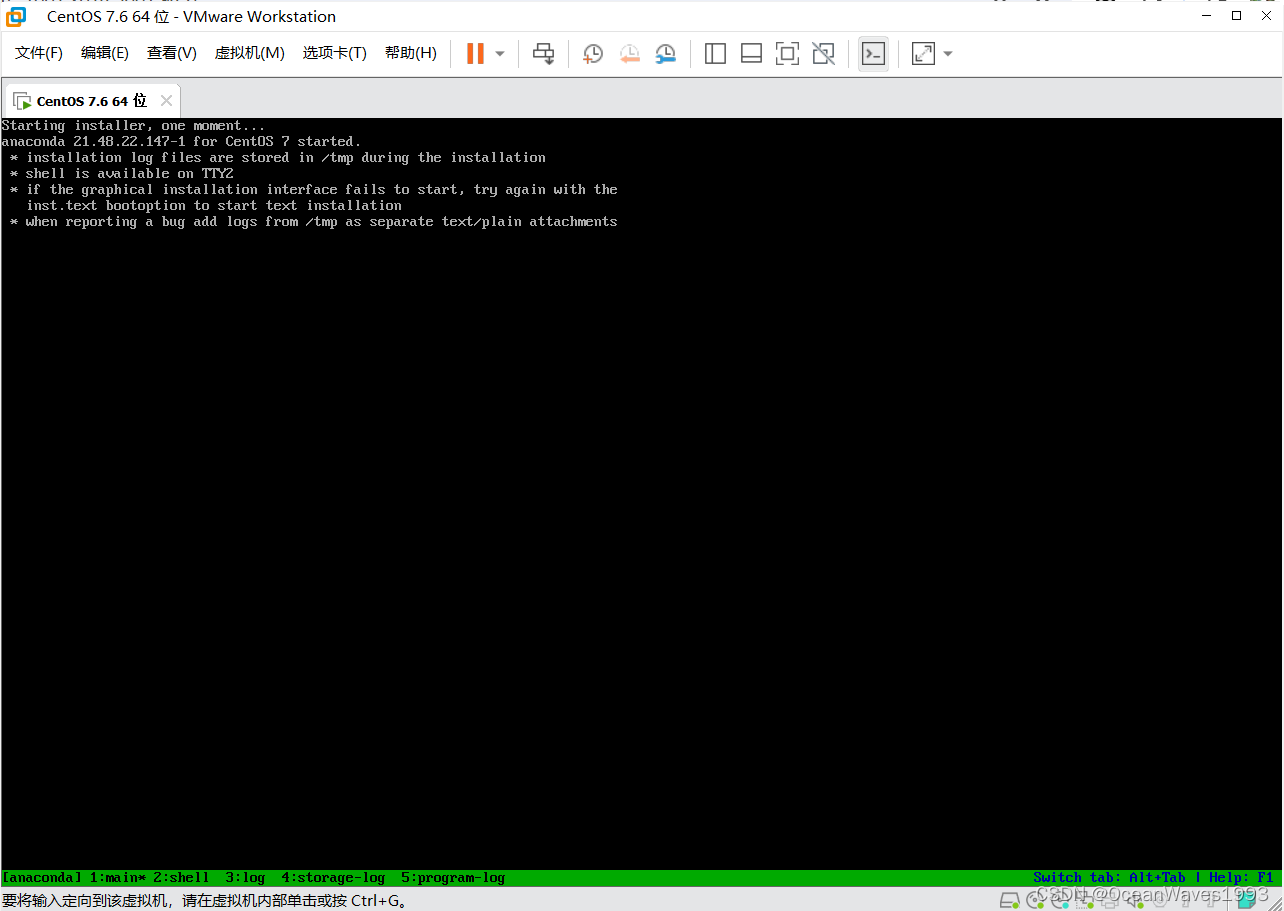
Task: Click 'Switch tab: Alt+Tab' hint text
Action: point(1109,878)
